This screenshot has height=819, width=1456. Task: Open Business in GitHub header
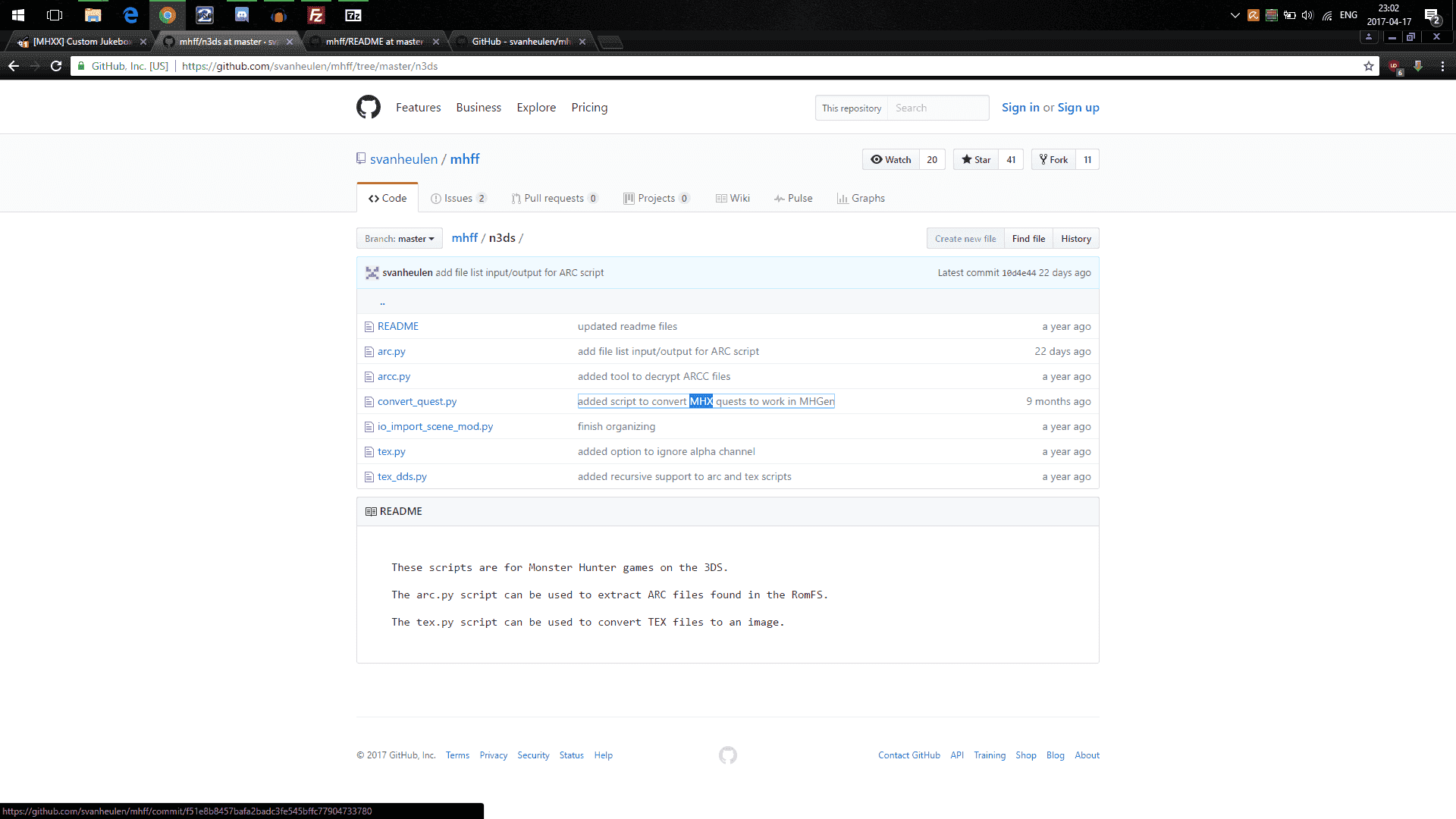(479, 108)
